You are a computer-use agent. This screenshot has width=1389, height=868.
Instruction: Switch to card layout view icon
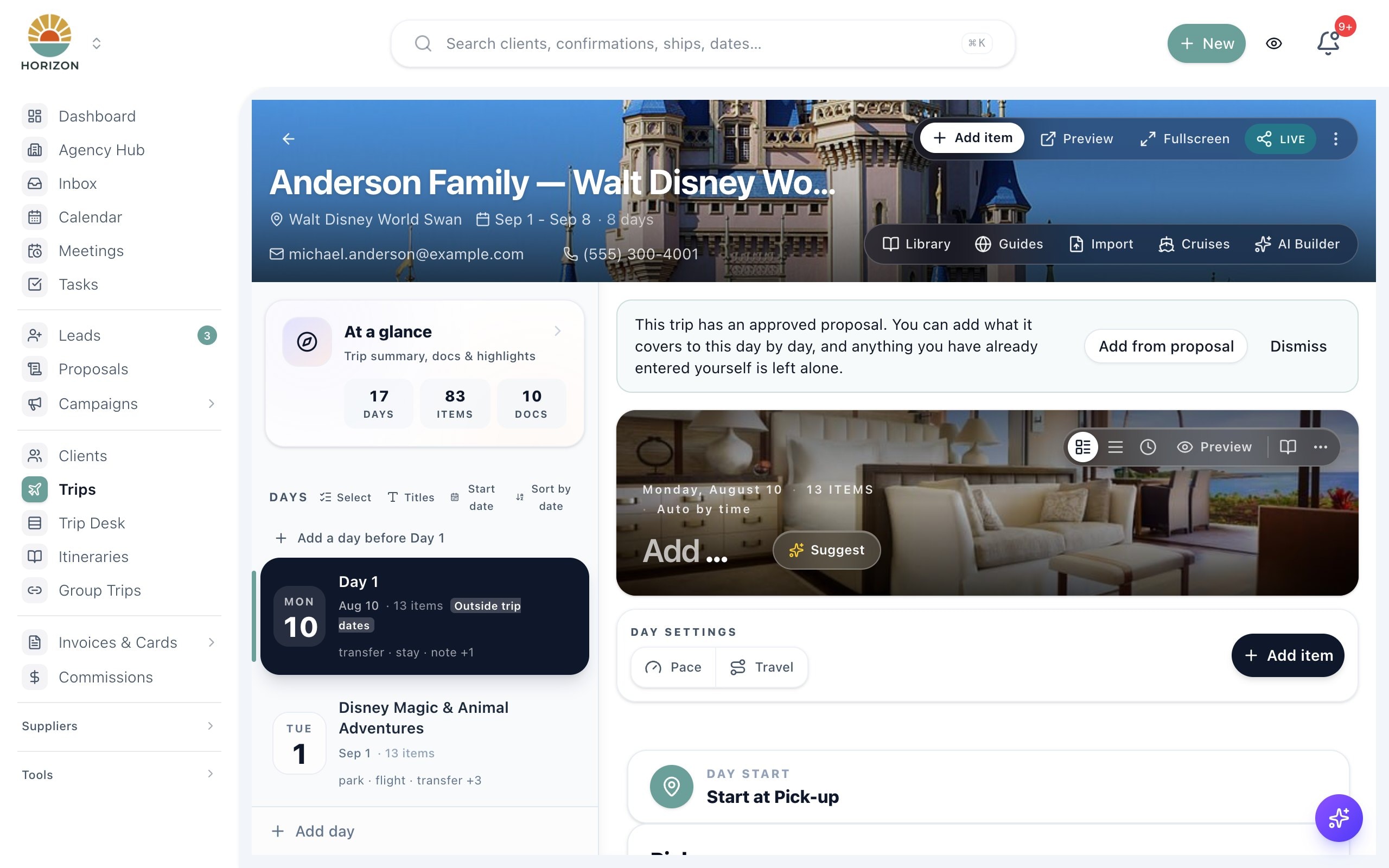point(1082,446)
